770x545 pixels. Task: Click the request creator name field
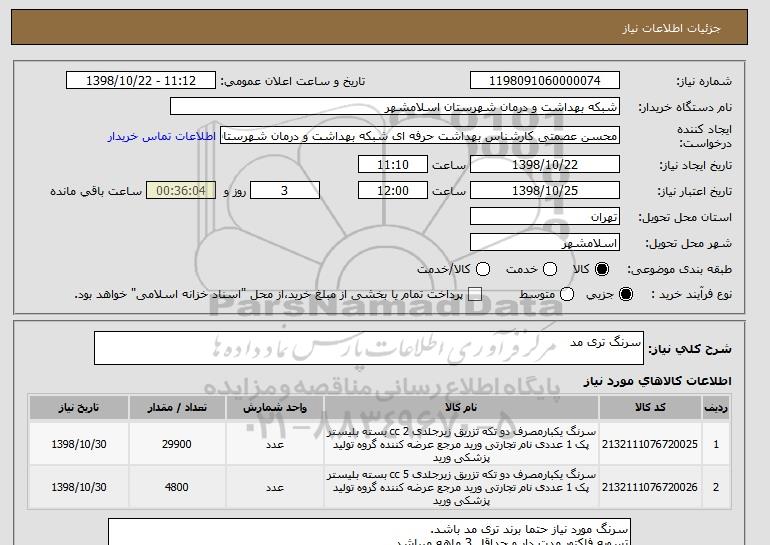420,136
